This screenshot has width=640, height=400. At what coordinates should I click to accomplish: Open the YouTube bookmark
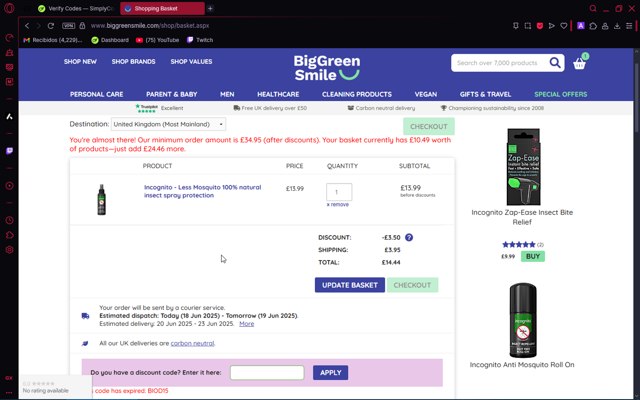click(x=158, y=40)
